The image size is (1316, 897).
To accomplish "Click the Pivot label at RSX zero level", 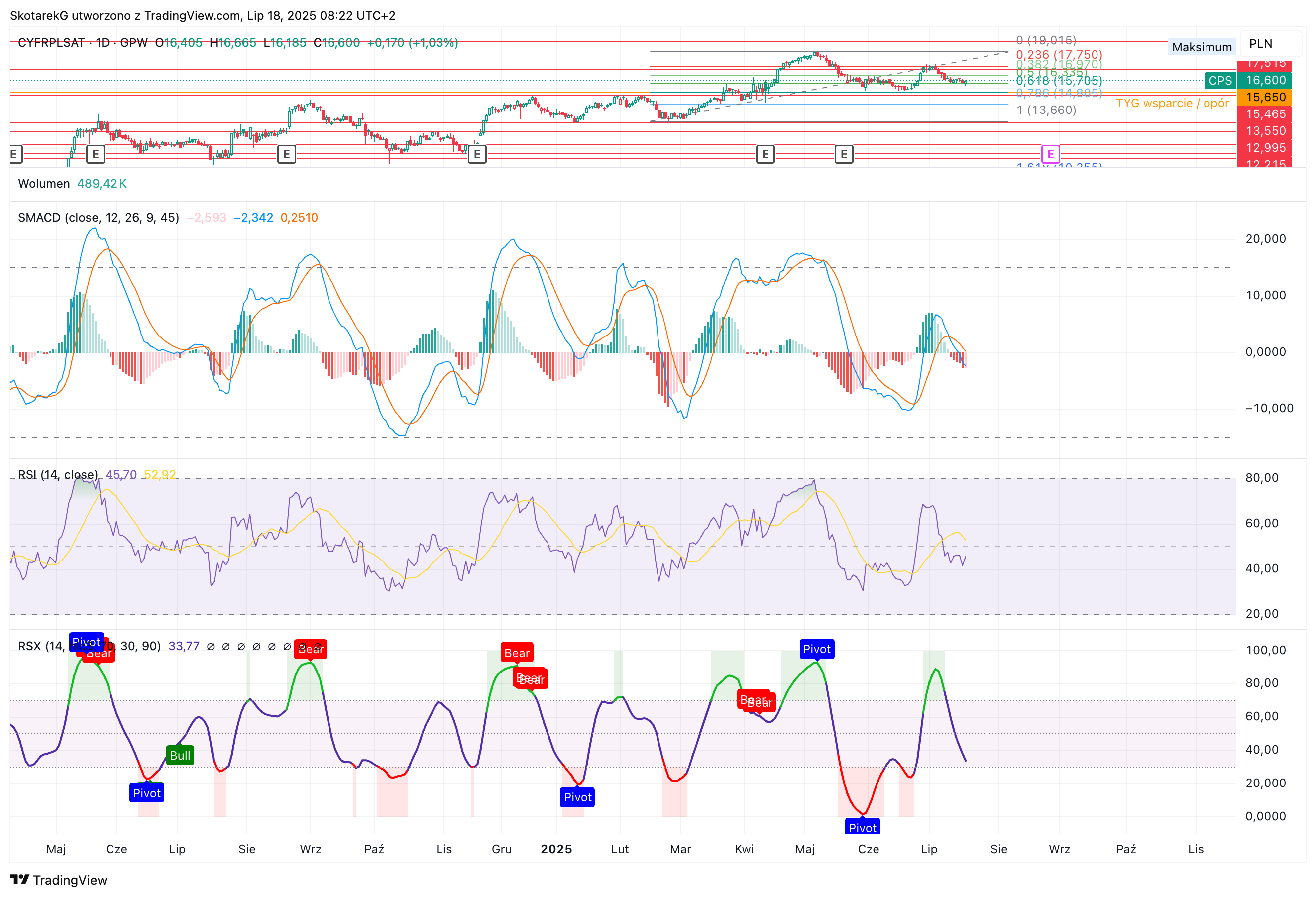I will pos(863,827).
